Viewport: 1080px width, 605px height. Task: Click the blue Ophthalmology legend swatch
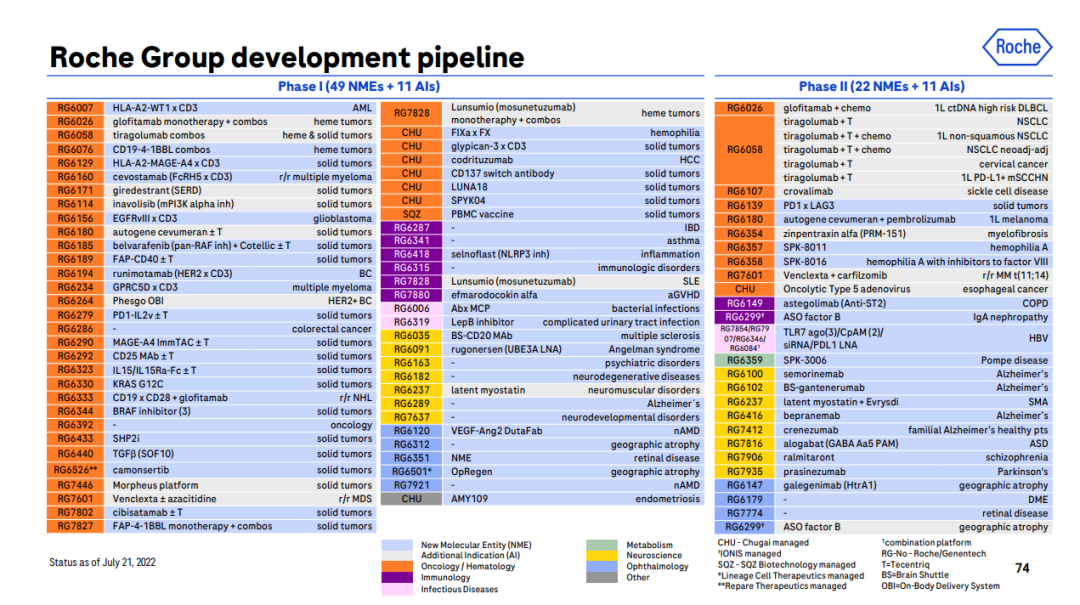coord(602,566)
